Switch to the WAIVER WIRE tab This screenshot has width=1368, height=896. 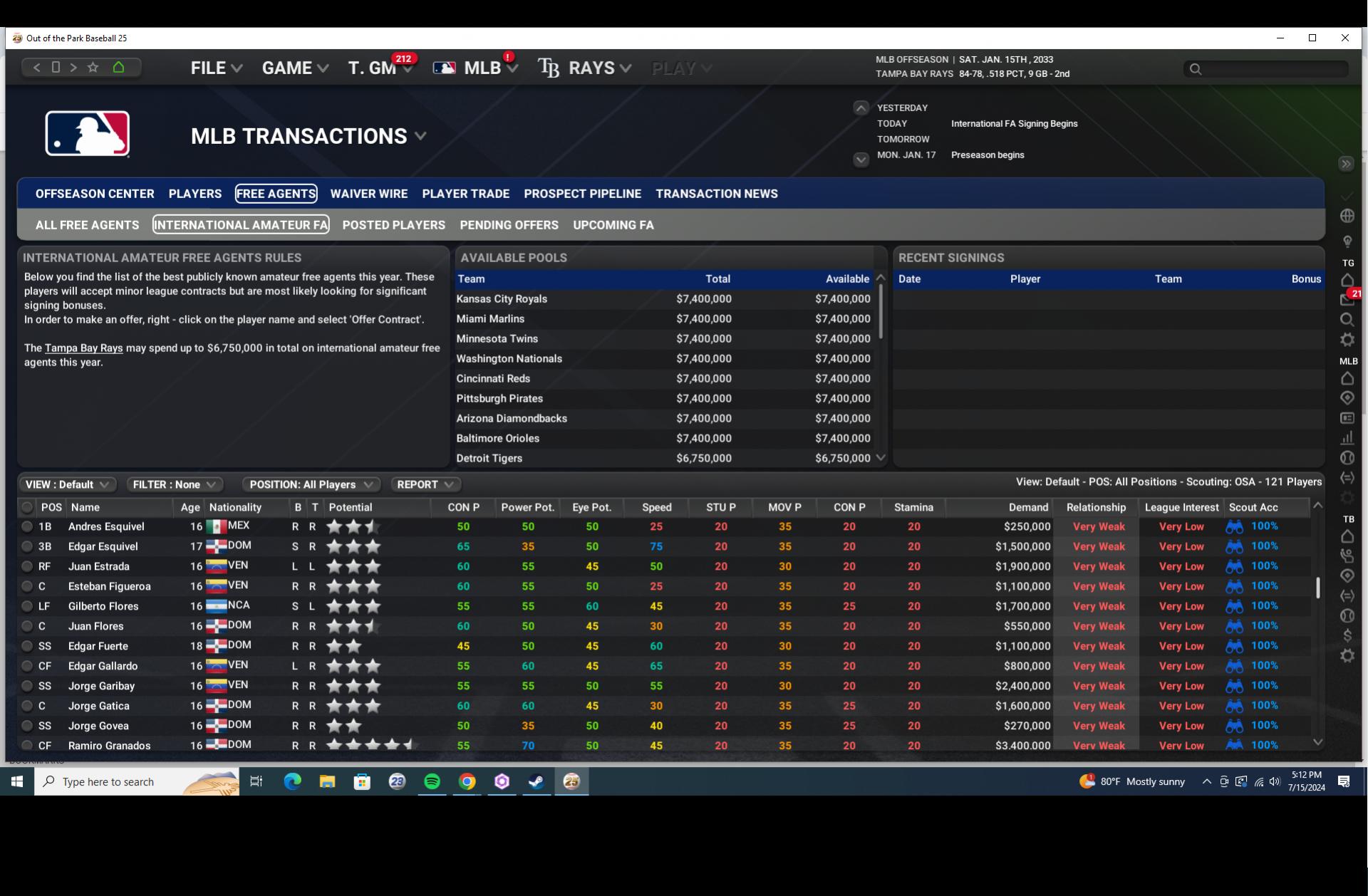368,194
